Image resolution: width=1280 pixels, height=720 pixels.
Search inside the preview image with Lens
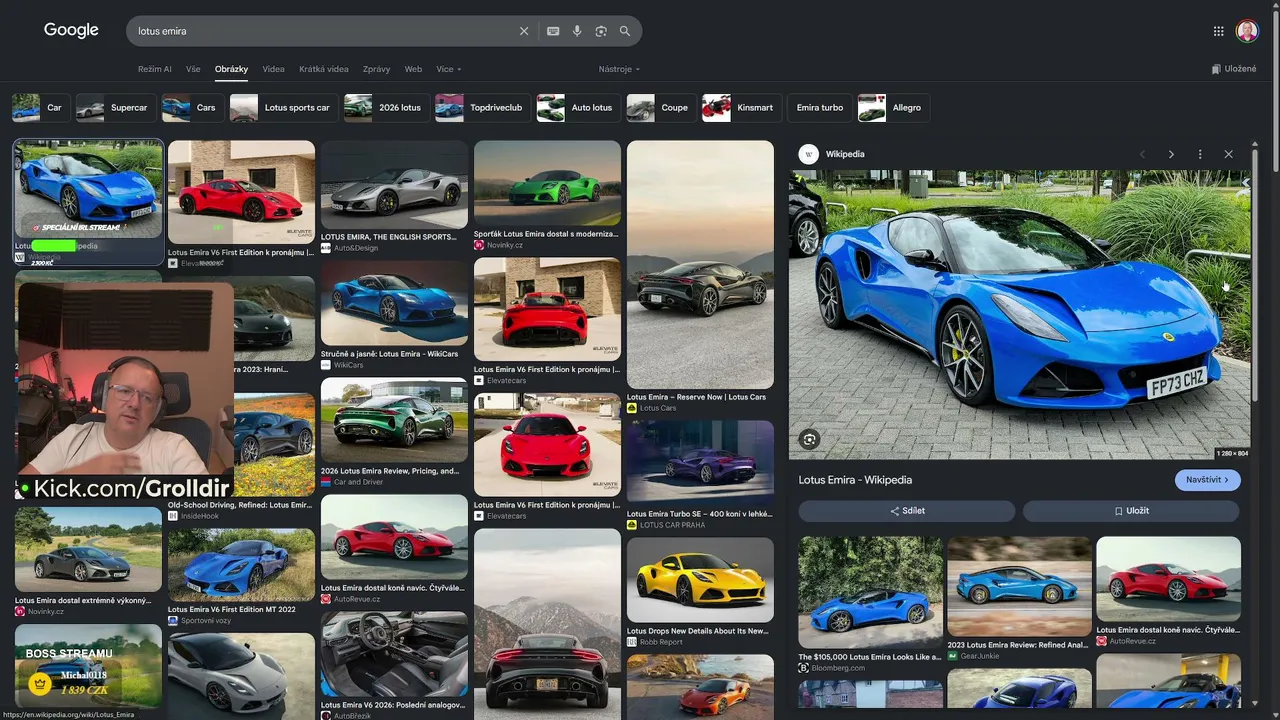click(x=810, y=439)
